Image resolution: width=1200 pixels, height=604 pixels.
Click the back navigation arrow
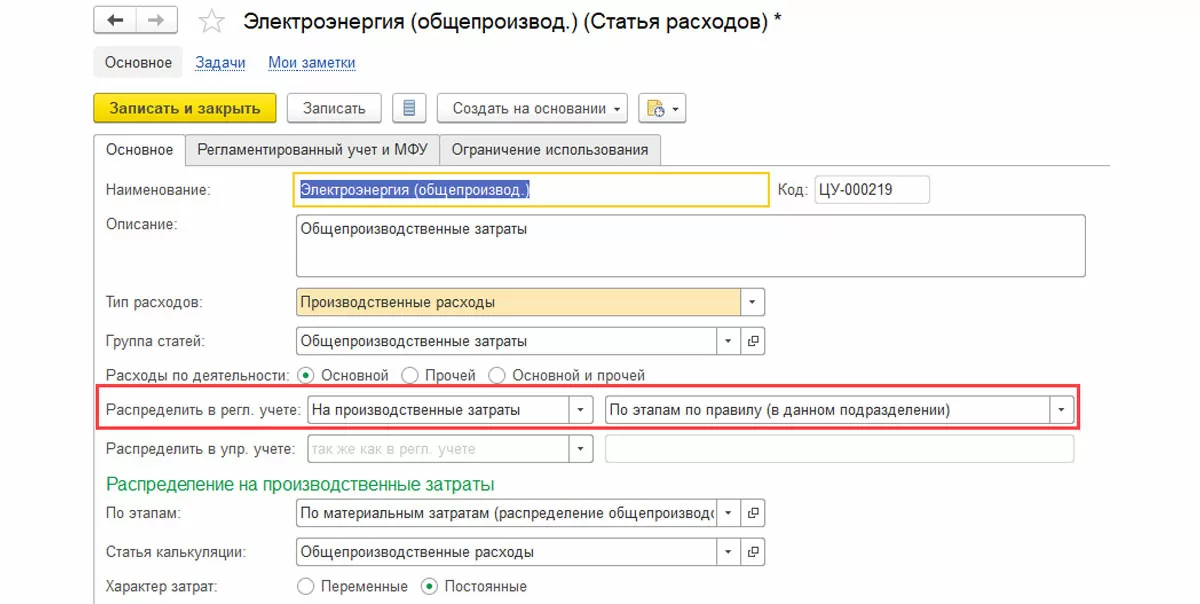(115, 21)
